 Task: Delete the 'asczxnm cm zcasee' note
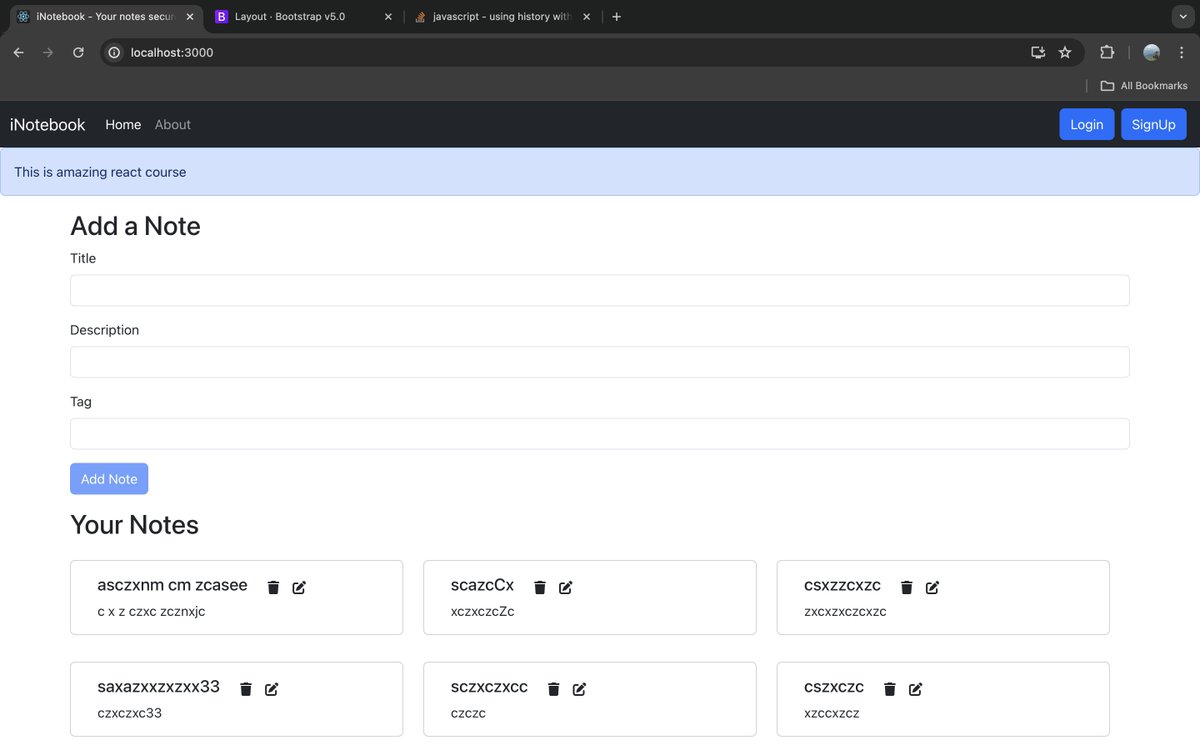pos(273,587)
